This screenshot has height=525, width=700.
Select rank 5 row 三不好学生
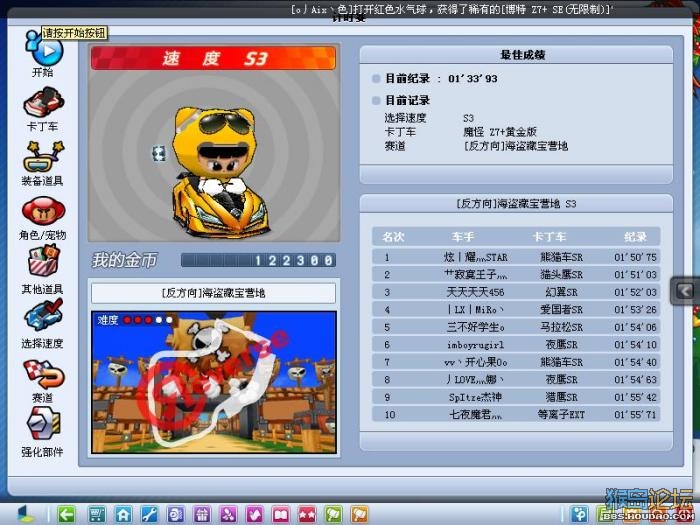pos(516,327)
